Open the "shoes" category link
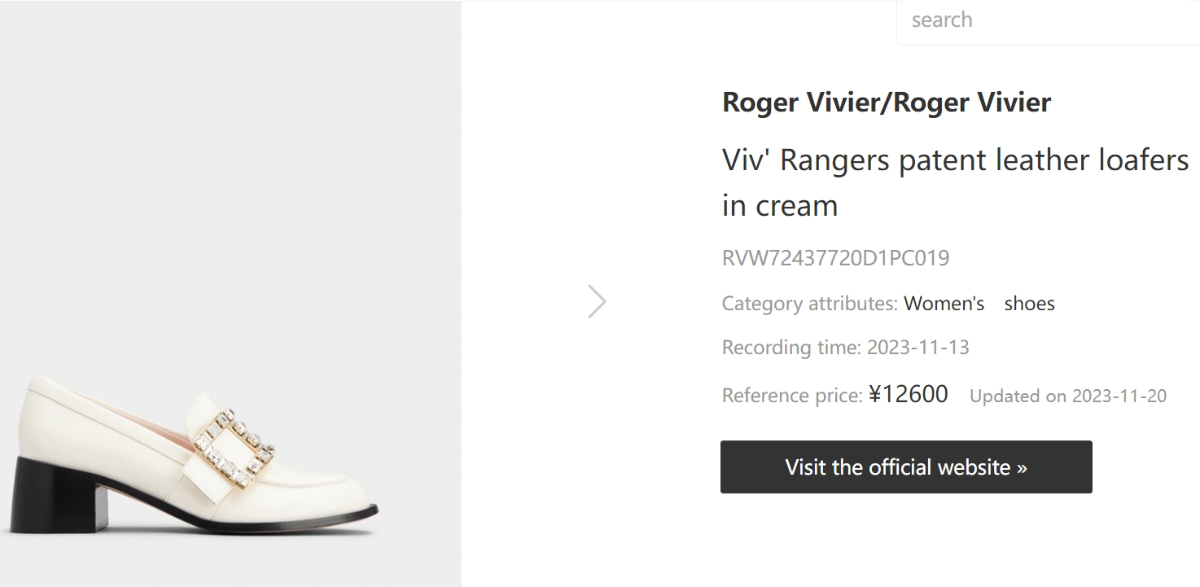Viewport: 1200px width, 587px height. point(1029,303)
